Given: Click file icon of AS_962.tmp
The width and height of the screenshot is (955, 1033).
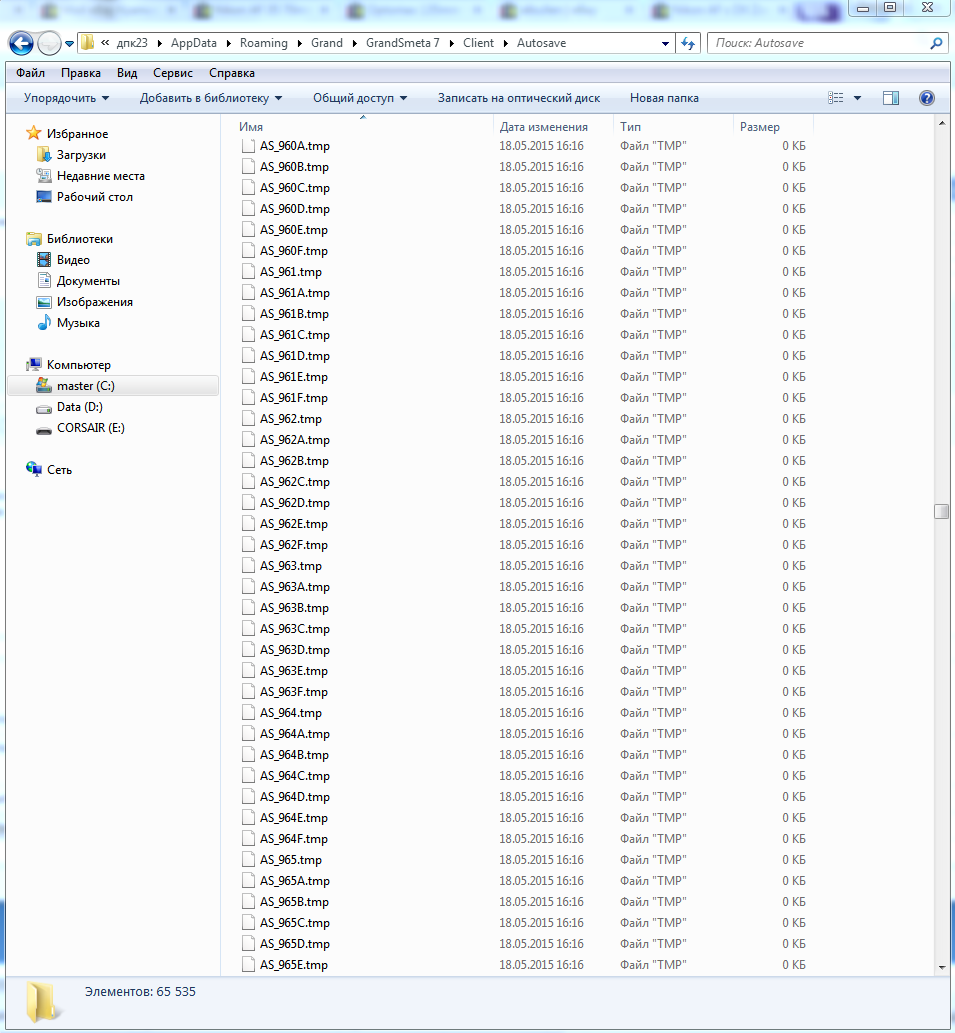Looking at the screenshot, I should pos(248,419).
